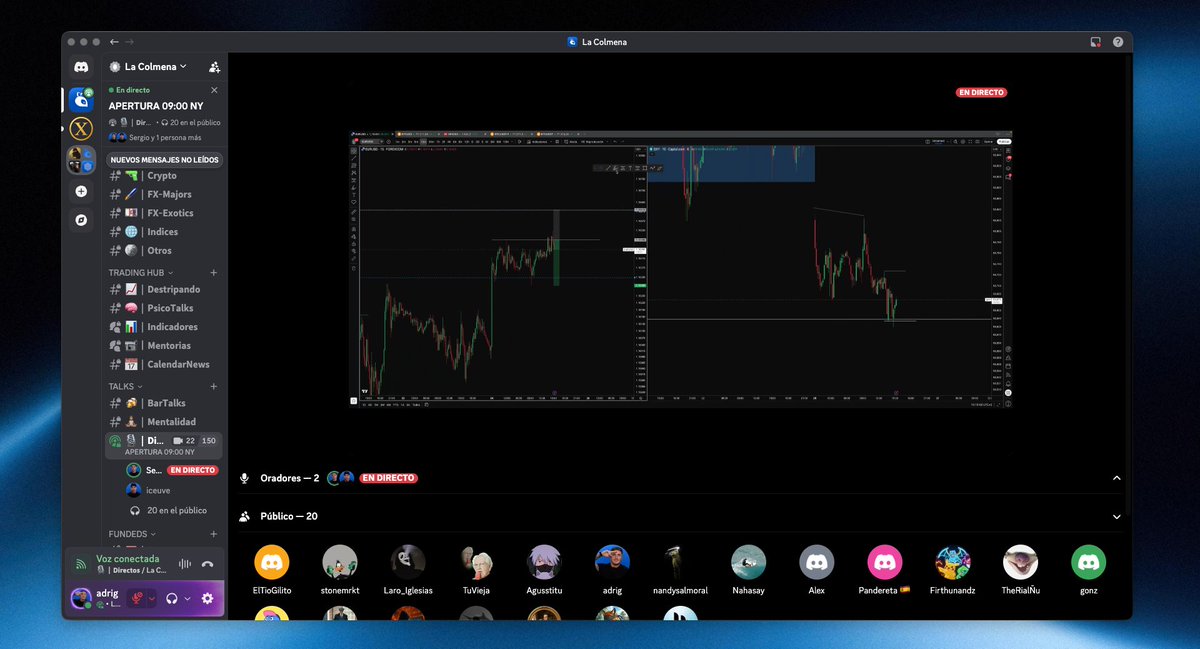Toggle deafen headphones button
The width and height of the screenshot is (1200, 649).
tap(172, 598)
